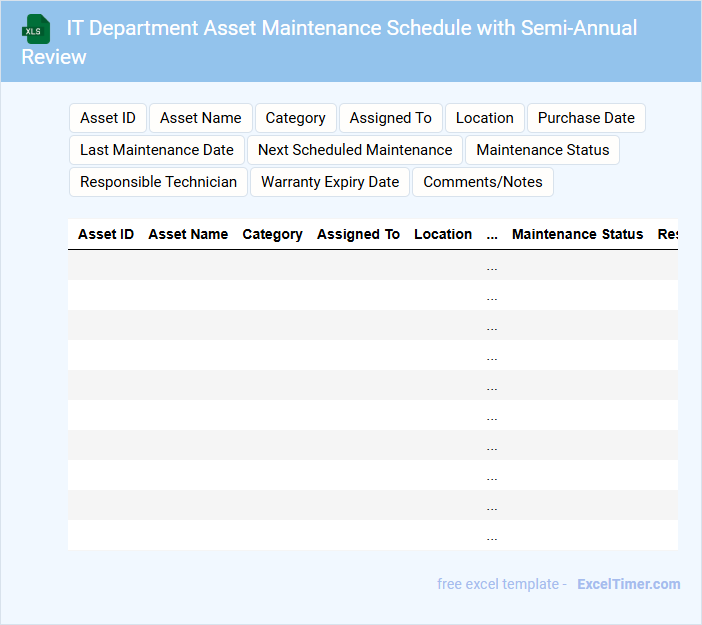Select the Location tag chip
The width and height of the screenshot is (702, 625).
point(485,118)
